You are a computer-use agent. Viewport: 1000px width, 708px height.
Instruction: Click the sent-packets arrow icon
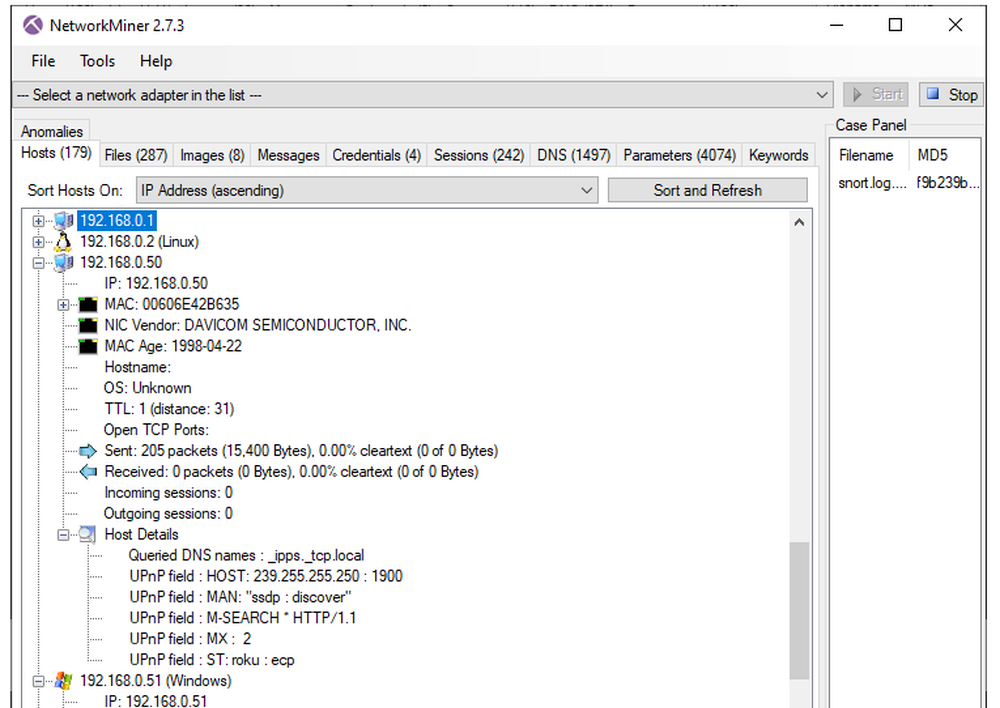88,451
